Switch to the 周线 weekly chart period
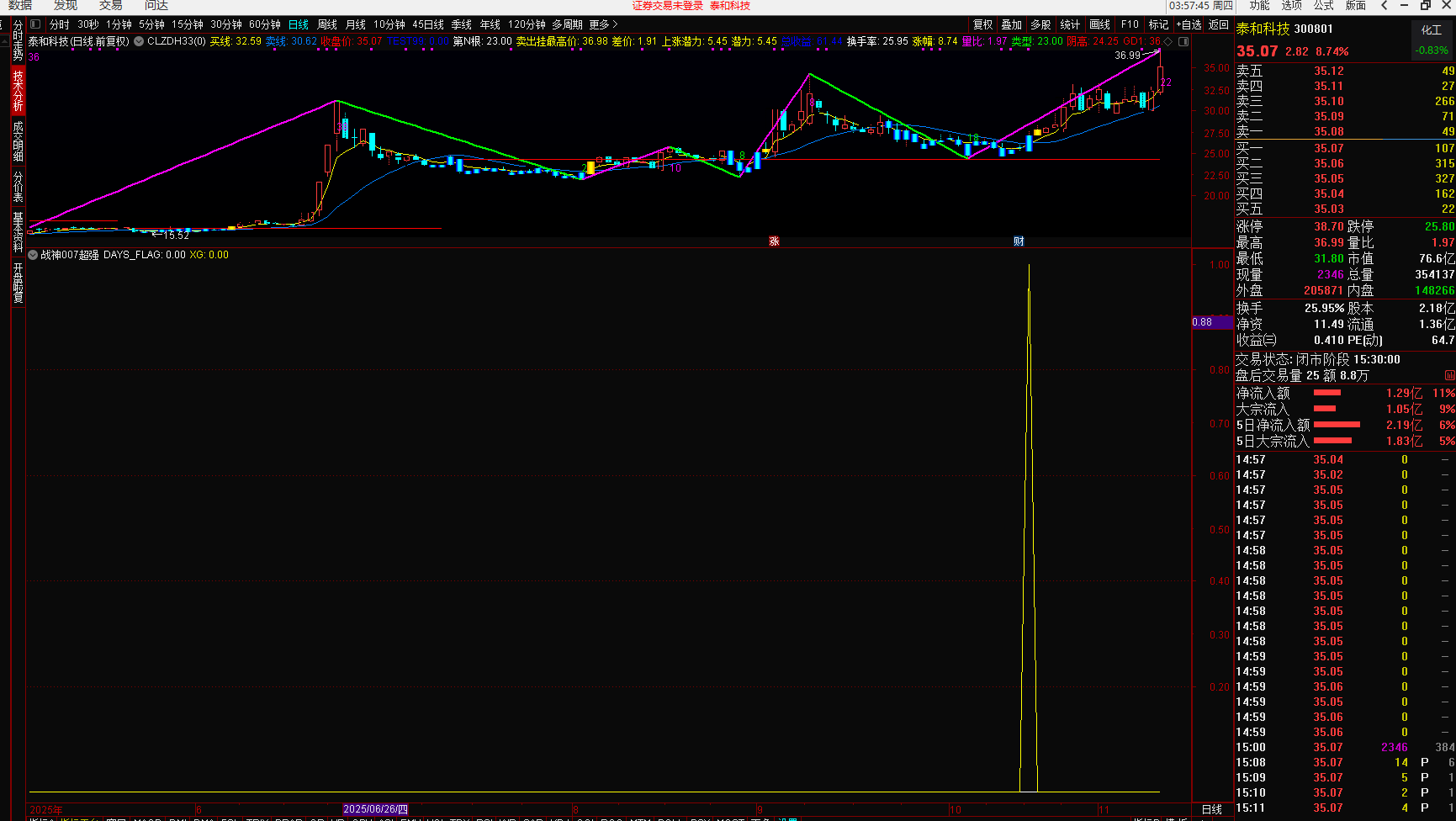The width and height of the screenshot is (1456, 821). (327, 24)
